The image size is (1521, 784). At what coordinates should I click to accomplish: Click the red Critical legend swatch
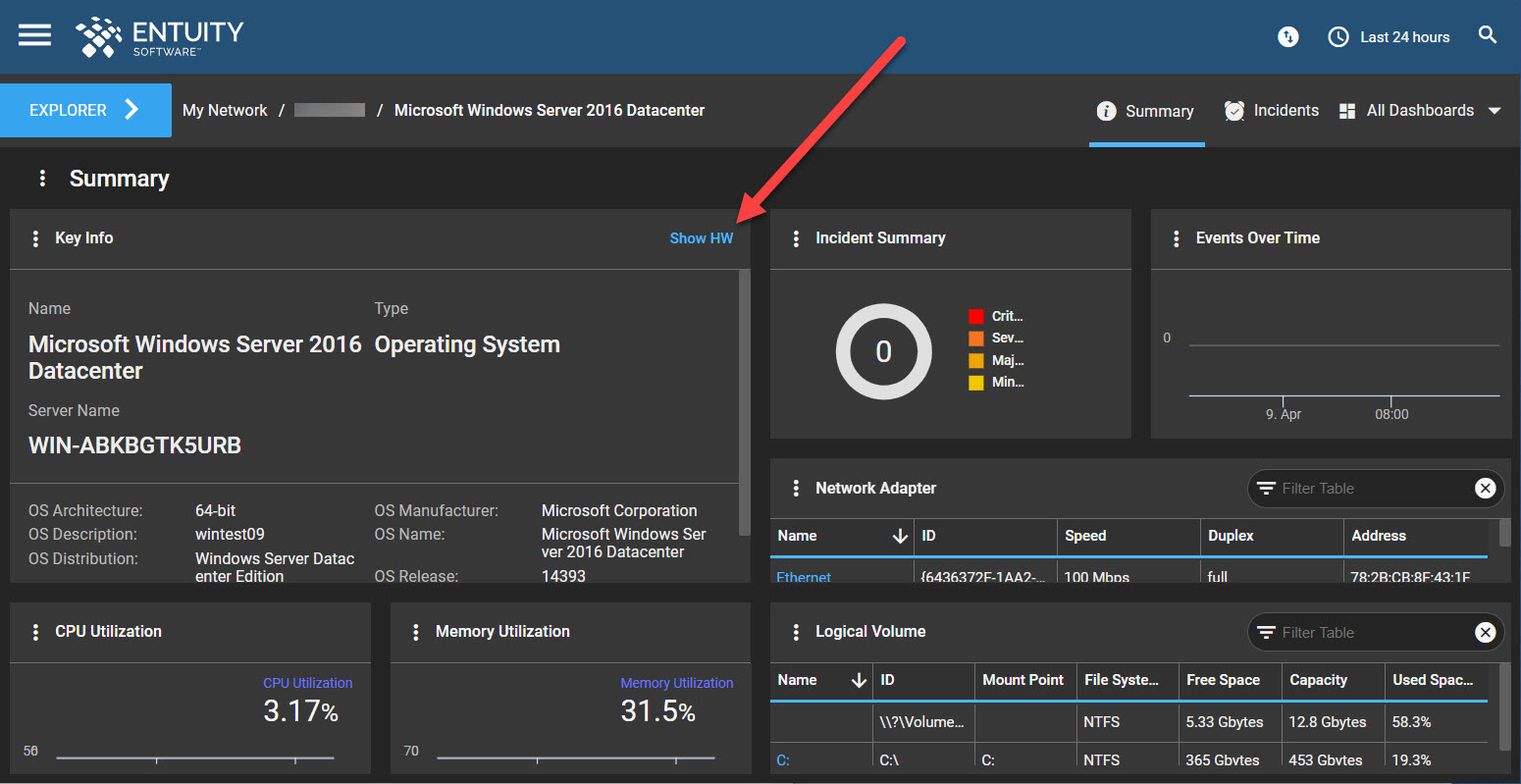point(975,316)
